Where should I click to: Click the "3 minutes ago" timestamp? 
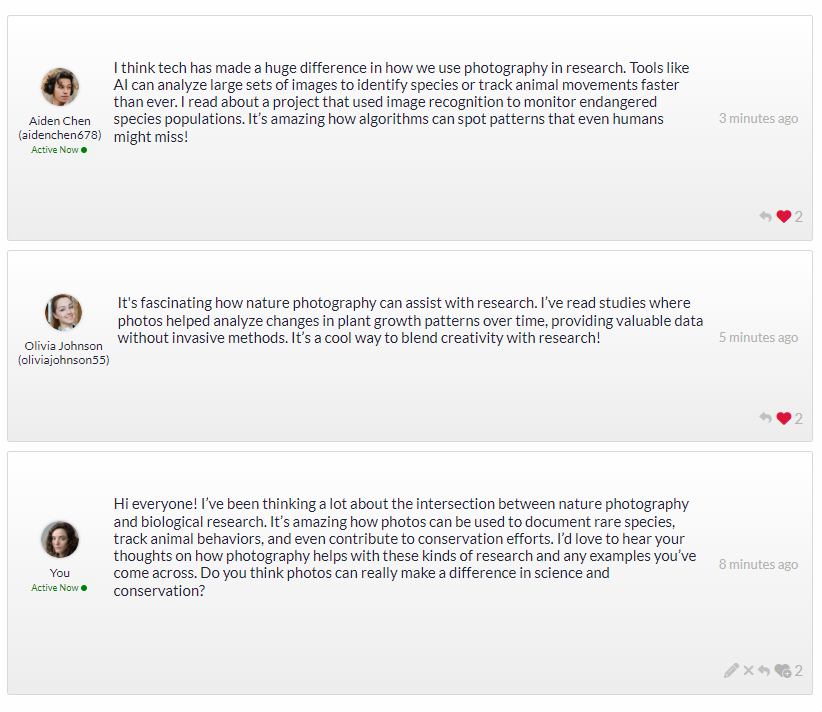(x=758, y=118)
